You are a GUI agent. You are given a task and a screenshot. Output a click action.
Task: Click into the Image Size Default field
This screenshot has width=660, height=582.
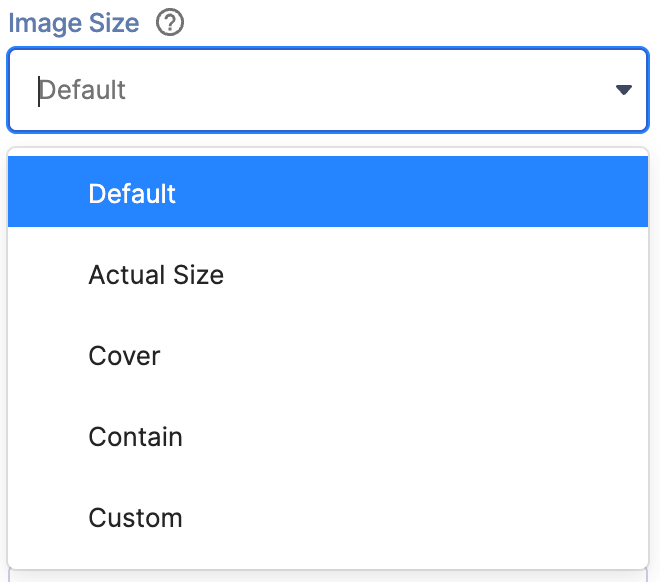327,90
